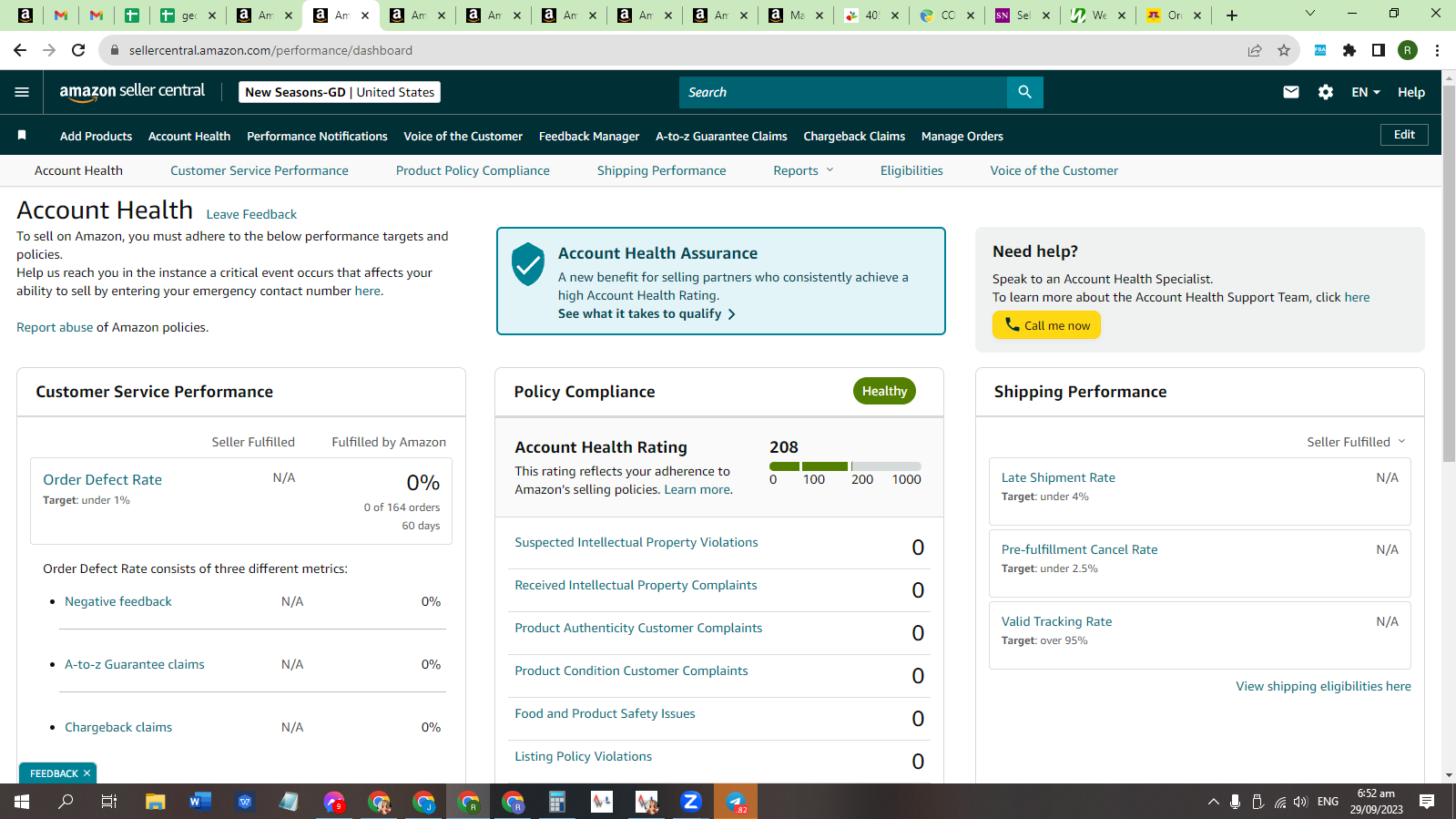
Task: Click the search magnifier button
Action: point(1024,92)
